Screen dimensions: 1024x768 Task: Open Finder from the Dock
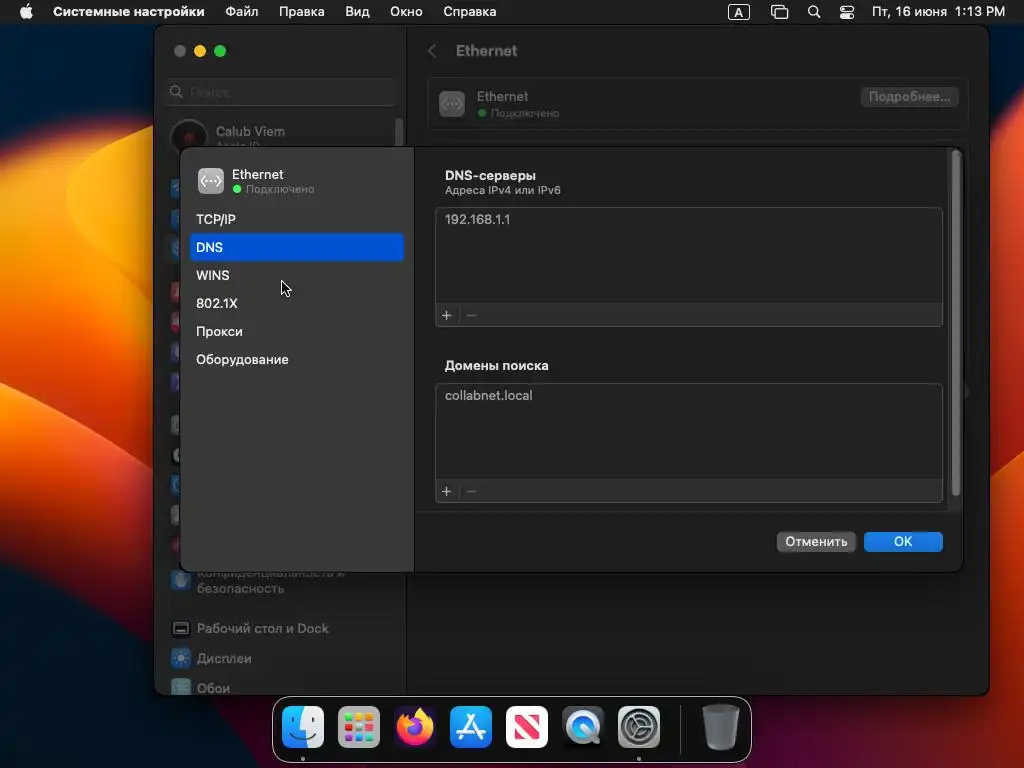(x=303, y=727)
